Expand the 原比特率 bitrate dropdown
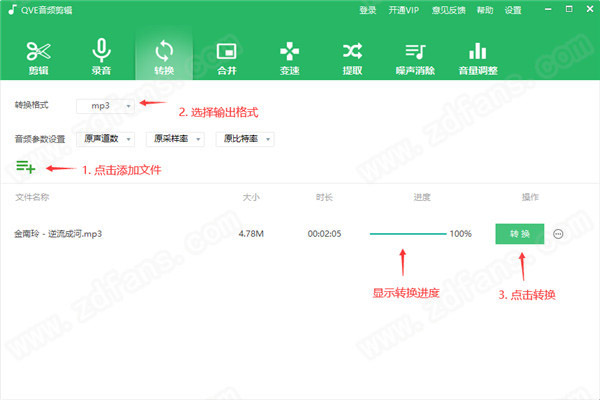Screen dimensions: 600x400 click(245, 139)
